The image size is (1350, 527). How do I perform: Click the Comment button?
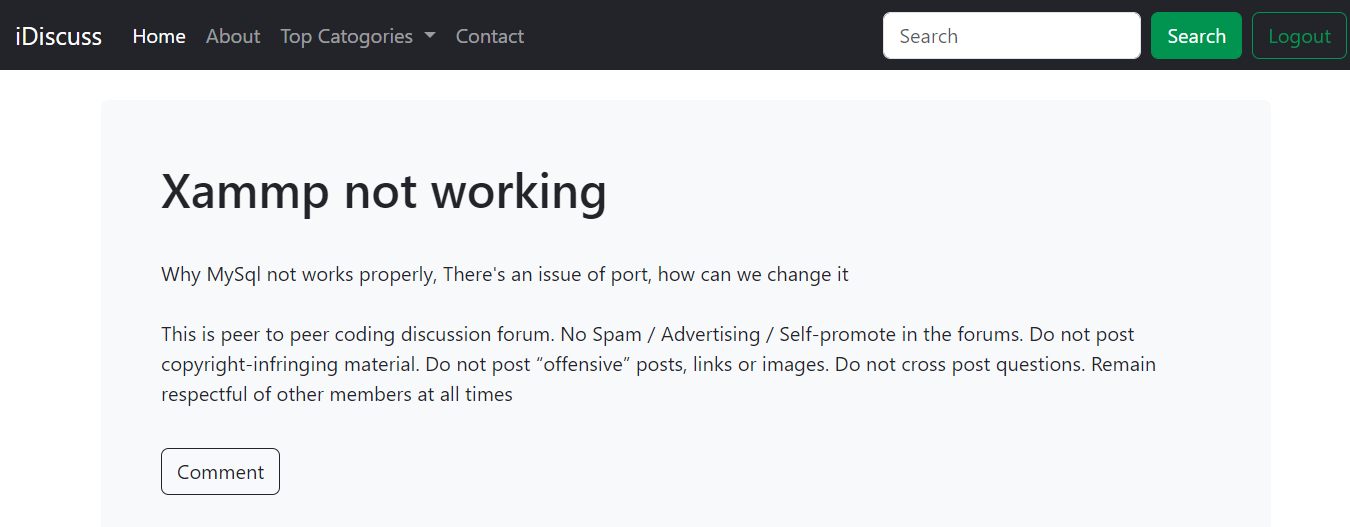coord(220,472)
